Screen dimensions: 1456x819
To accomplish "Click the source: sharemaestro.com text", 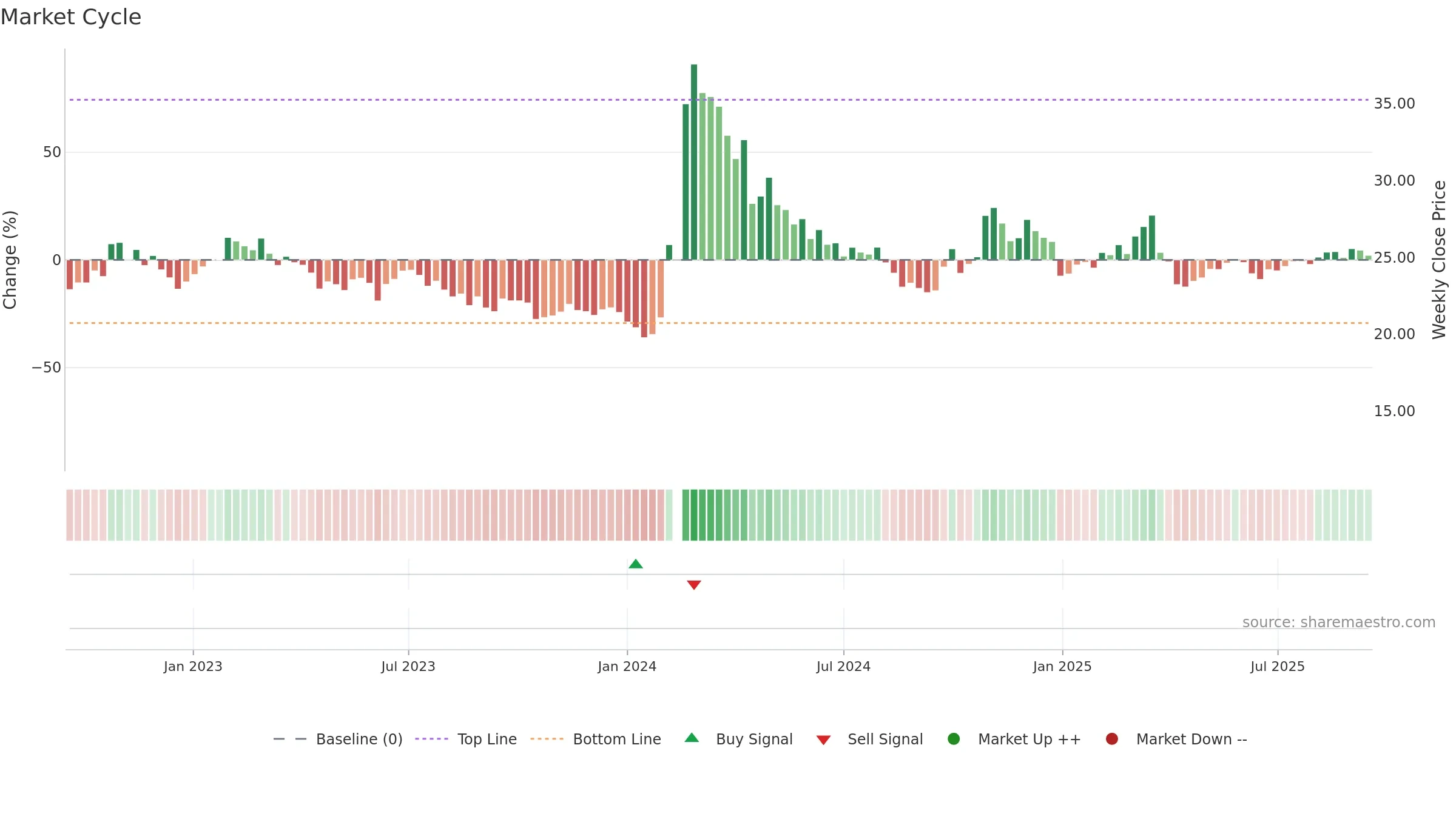I will click(1339, 622).
